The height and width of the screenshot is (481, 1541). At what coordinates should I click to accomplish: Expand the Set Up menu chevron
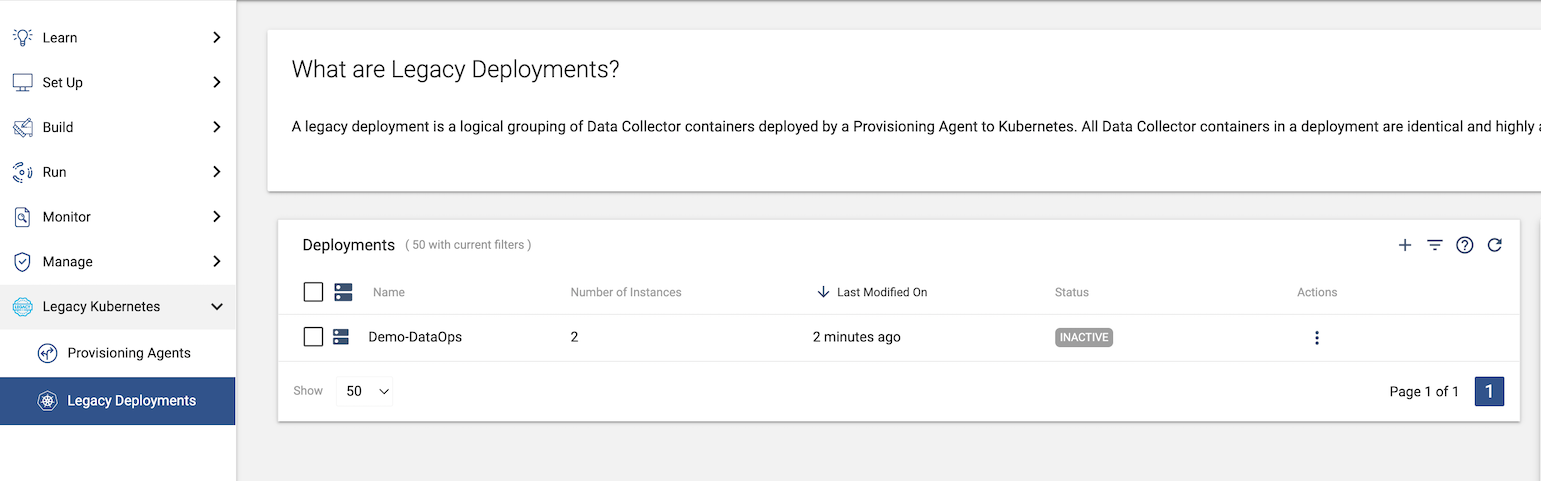pos(217,82)
